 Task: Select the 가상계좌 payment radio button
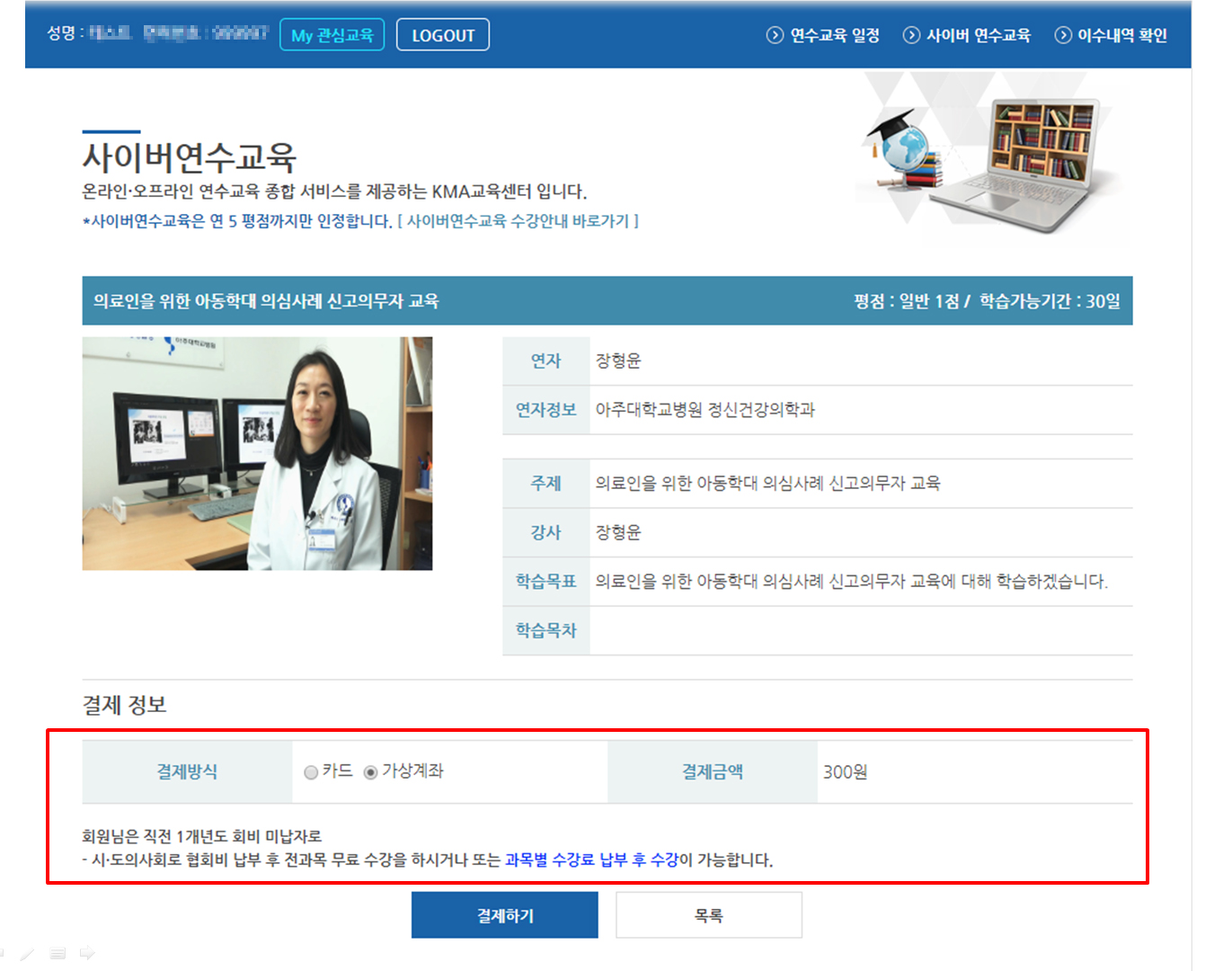point(370,772)
